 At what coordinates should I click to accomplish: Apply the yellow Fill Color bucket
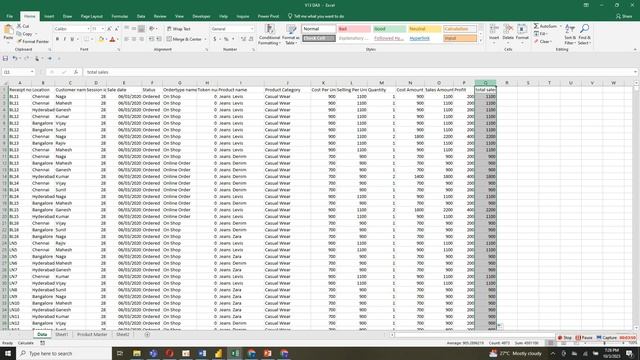point(101,39)
